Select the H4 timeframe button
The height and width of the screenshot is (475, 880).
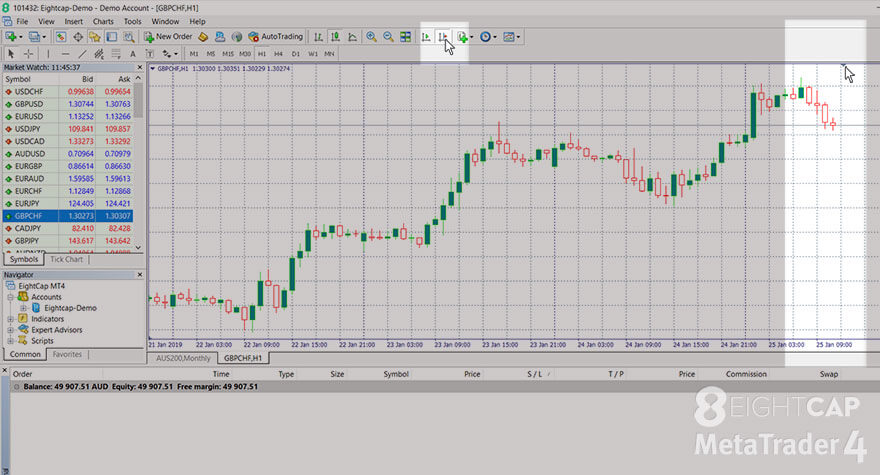278,54
